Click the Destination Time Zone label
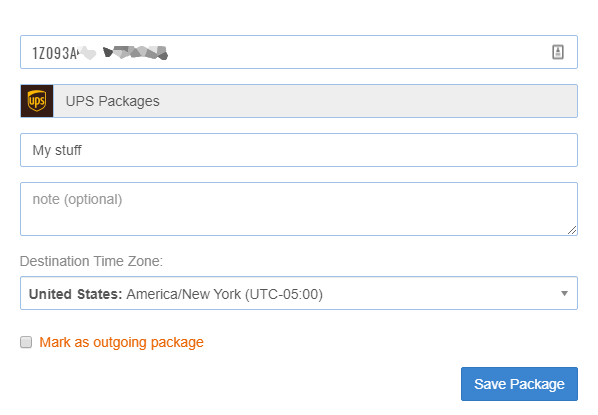 (x=91, y=261)
